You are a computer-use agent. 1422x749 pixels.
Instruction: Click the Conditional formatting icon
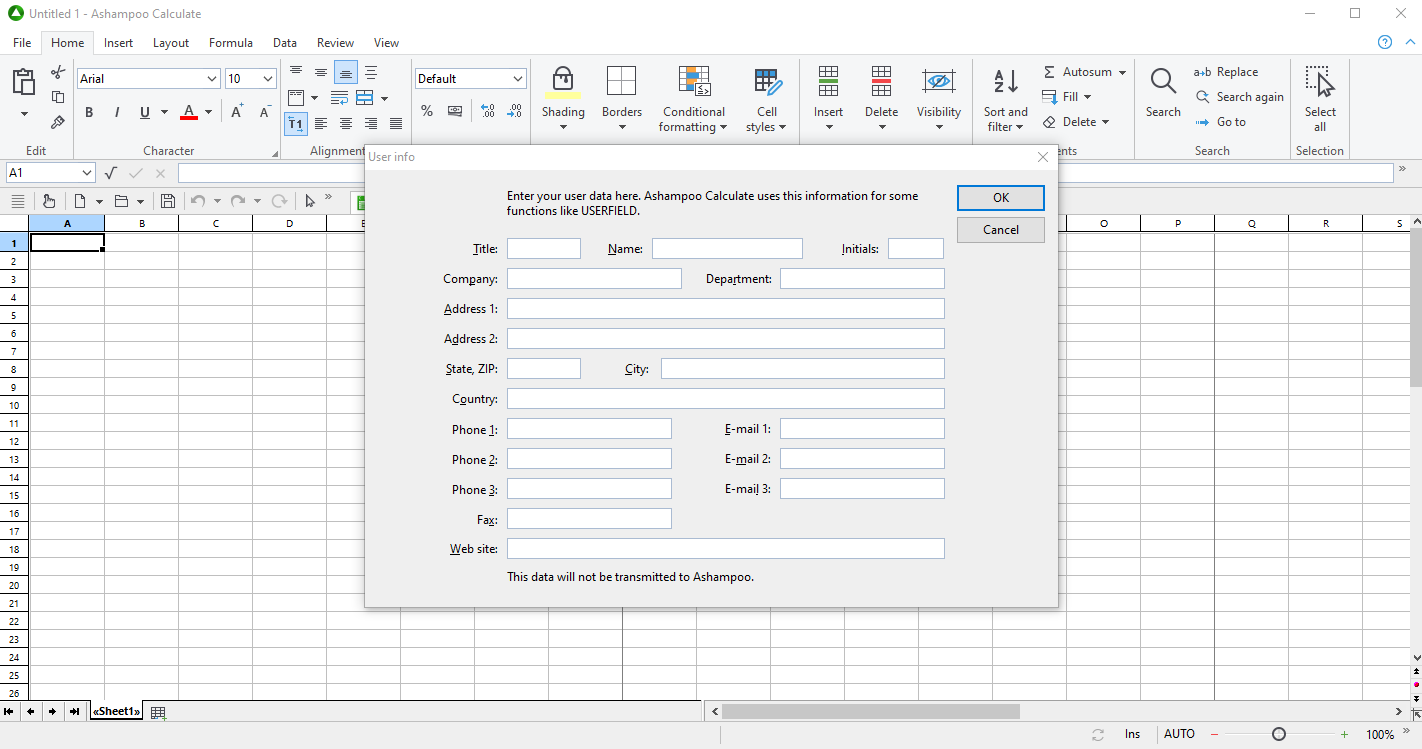(x=693, y=81)
